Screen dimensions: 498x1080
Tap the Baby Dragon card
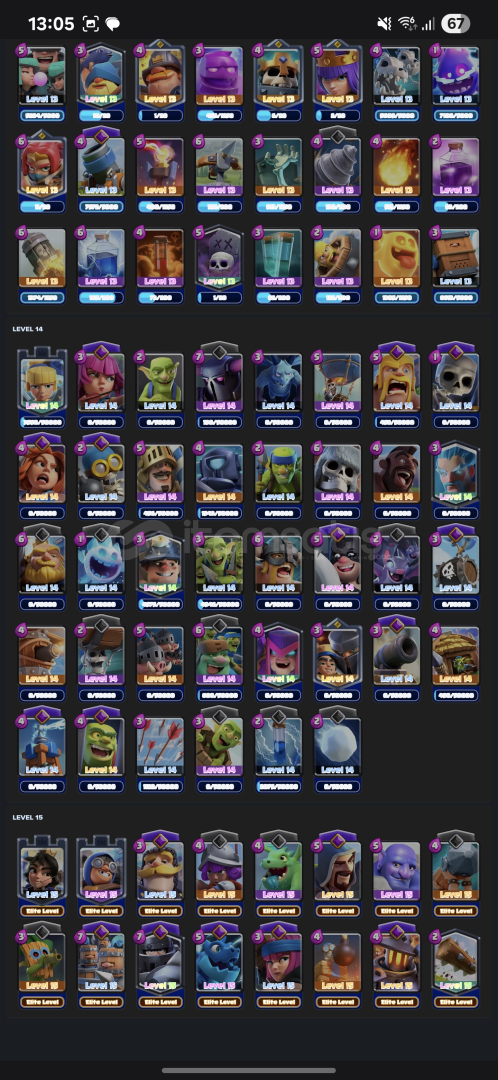(278, 866)
